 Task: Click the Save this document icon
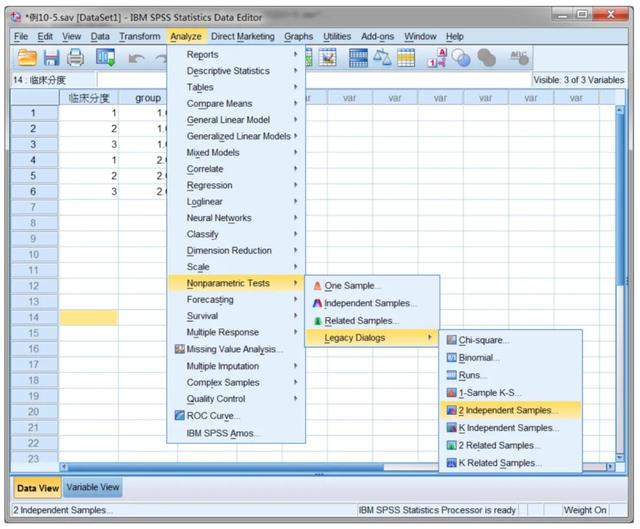[51, 58]
